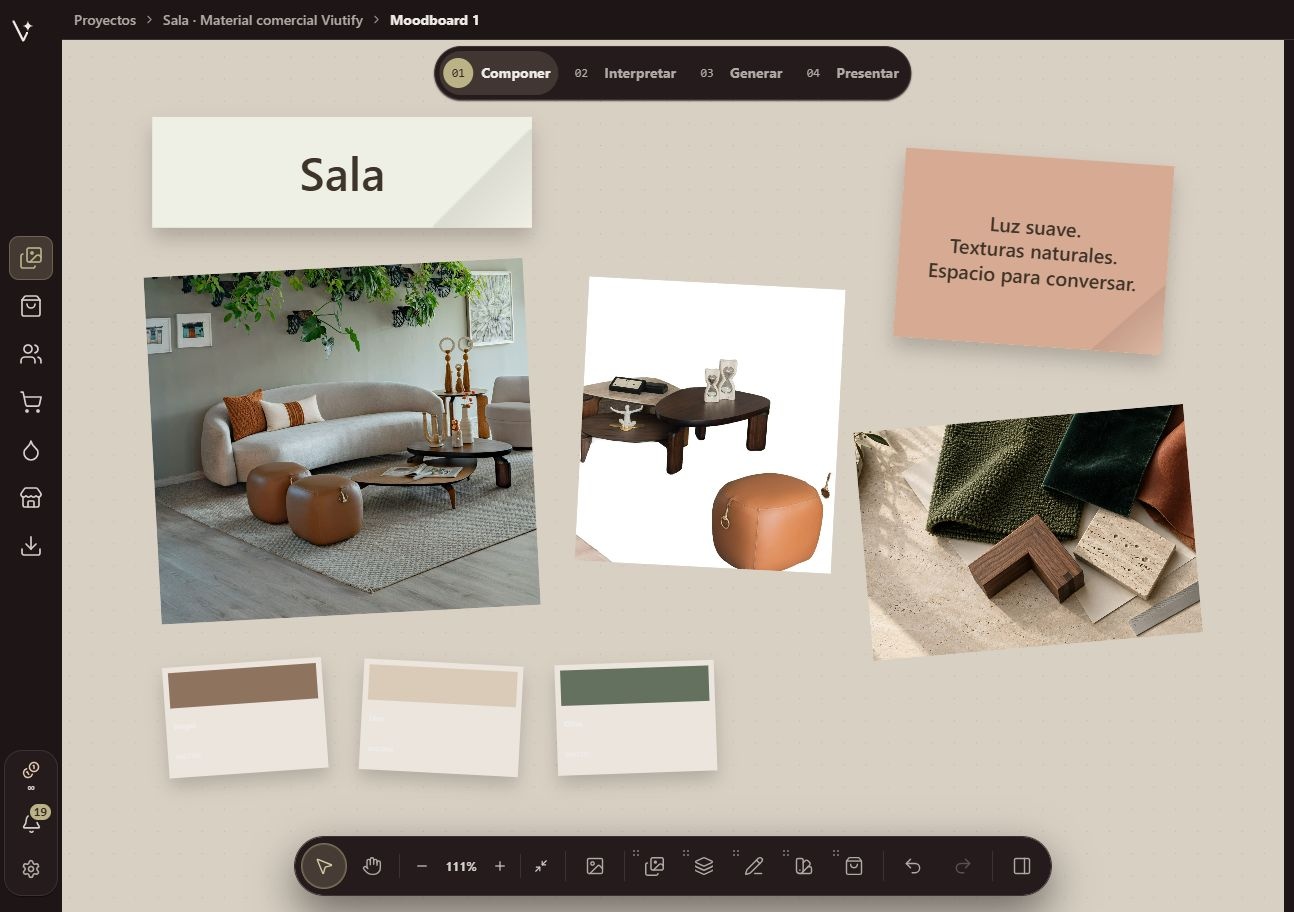Open the storefront section in the sidebar

tap(31, 498)
